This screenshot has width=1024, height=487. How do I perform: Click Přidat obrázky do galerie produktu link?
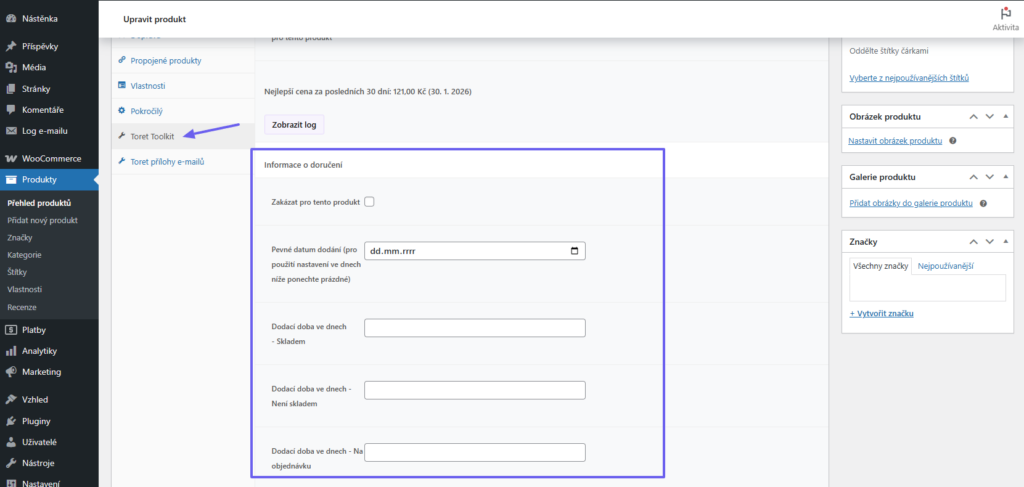click(911, 204)
